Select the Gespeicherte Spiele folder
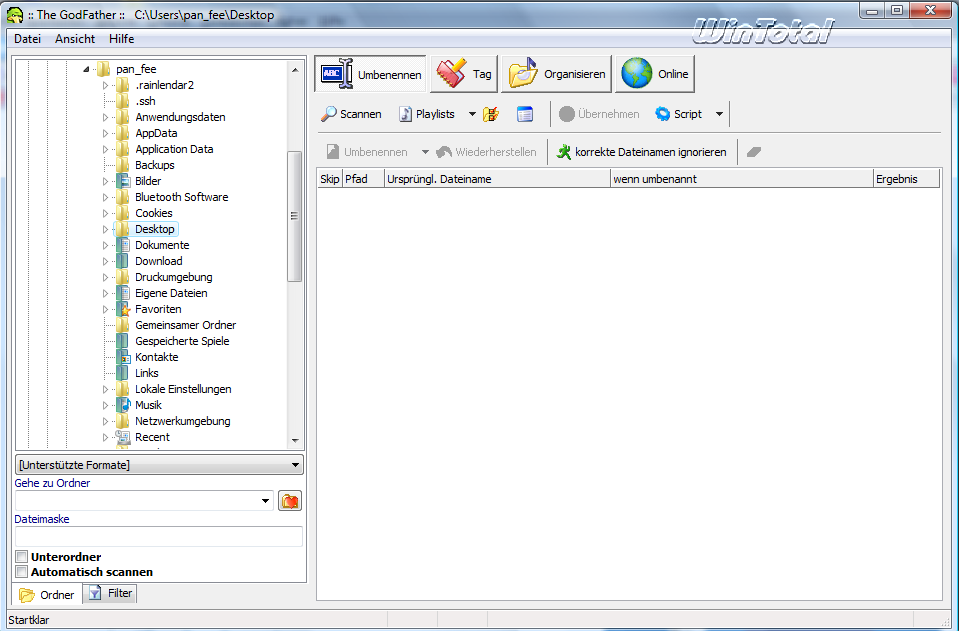Viewport: 959px width, 631px height. (x=182, y=341)
